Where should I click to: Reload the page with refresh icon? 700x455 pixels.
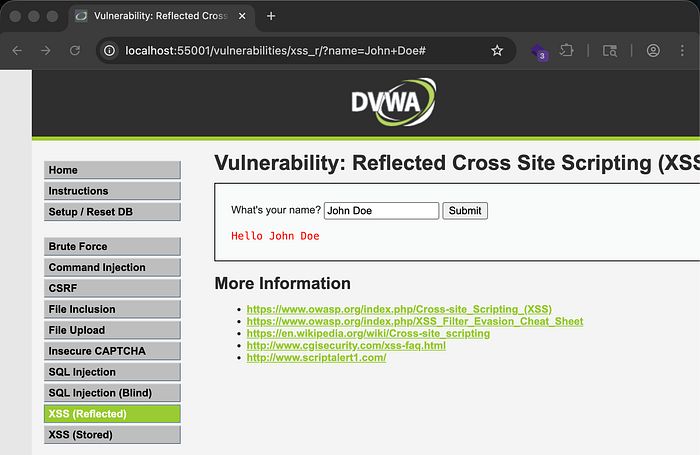point(75,50)
